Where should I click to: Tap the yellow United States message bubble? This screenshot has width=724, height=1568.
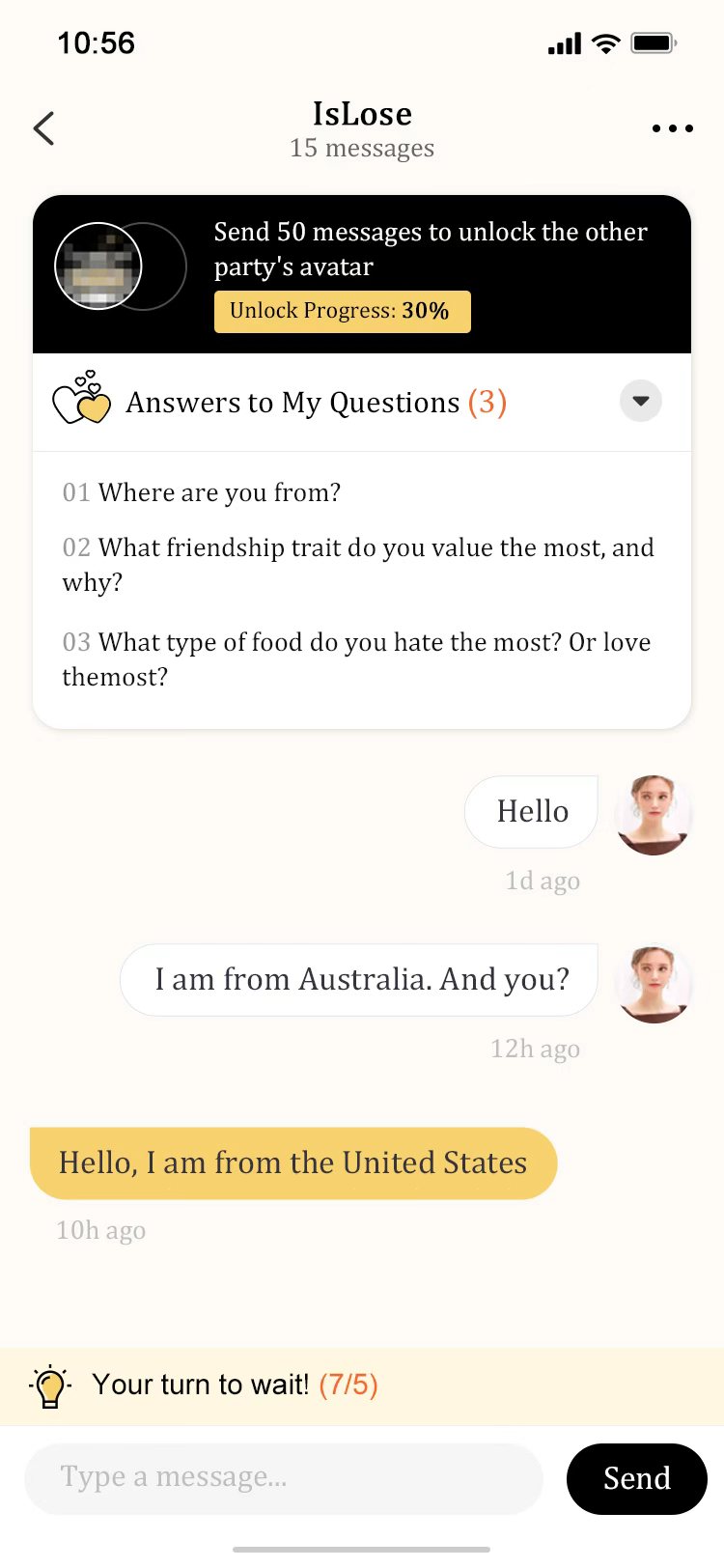(x=293, y=1162)
